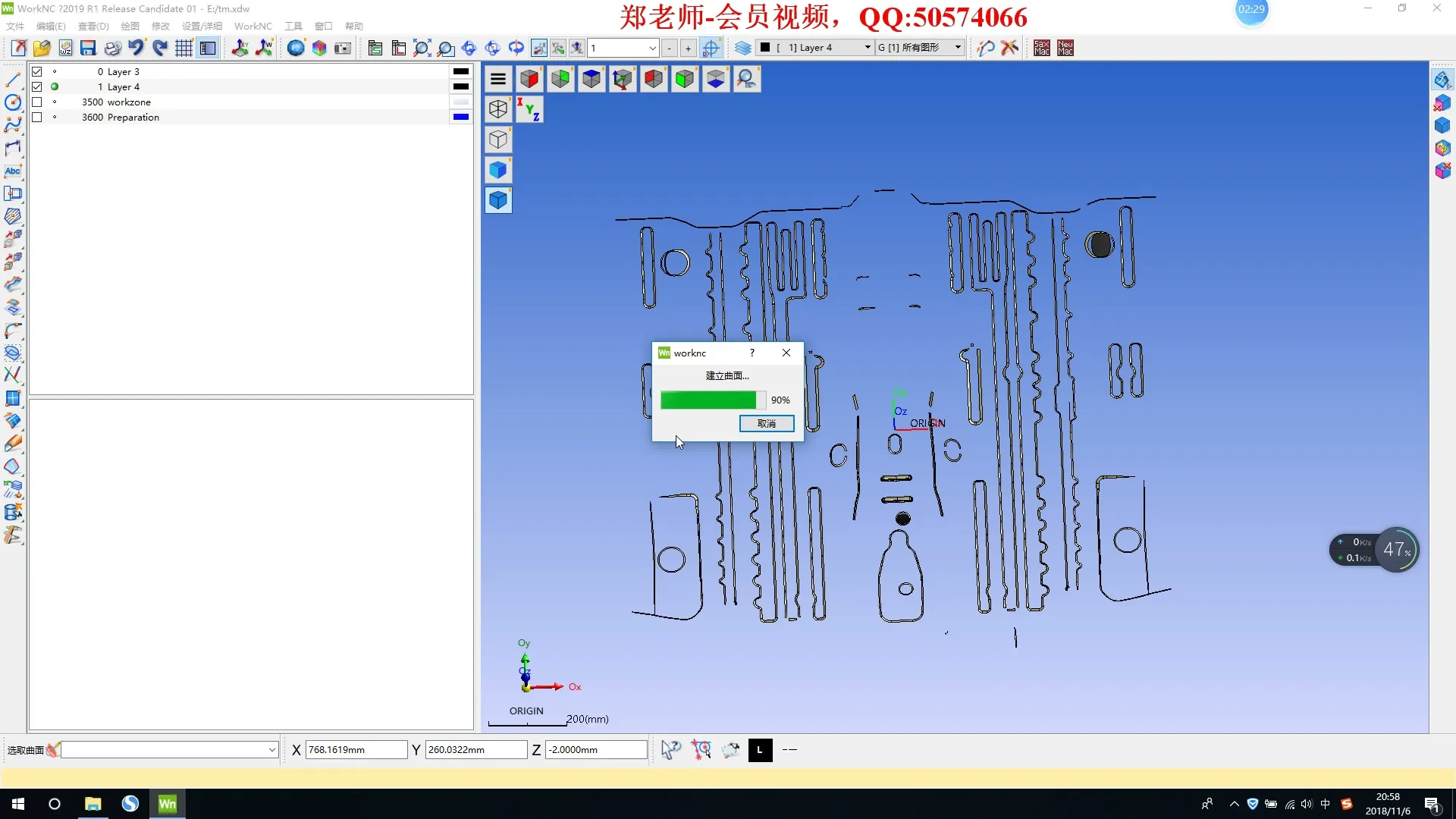Click the 取消 cancel button

tap(766, 423)
